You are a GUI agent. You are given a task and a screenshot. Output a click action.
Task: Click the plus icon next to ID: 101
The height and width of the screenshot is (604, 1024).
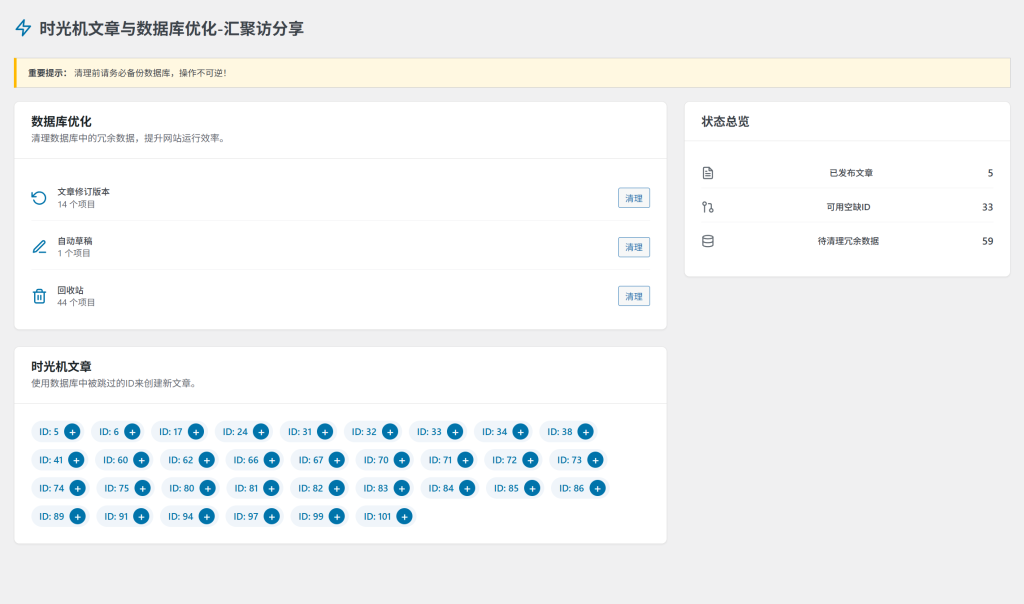[x=403, y=516]
